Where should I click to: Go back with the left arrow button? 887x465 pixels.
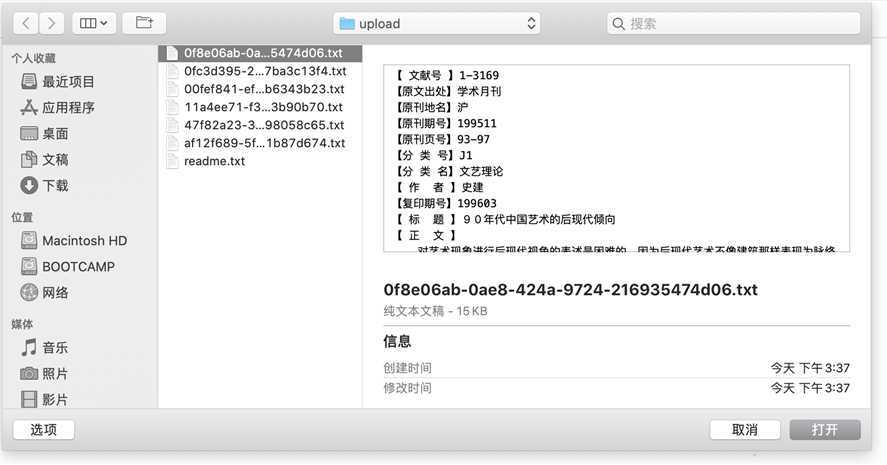[x=25, y=23]
